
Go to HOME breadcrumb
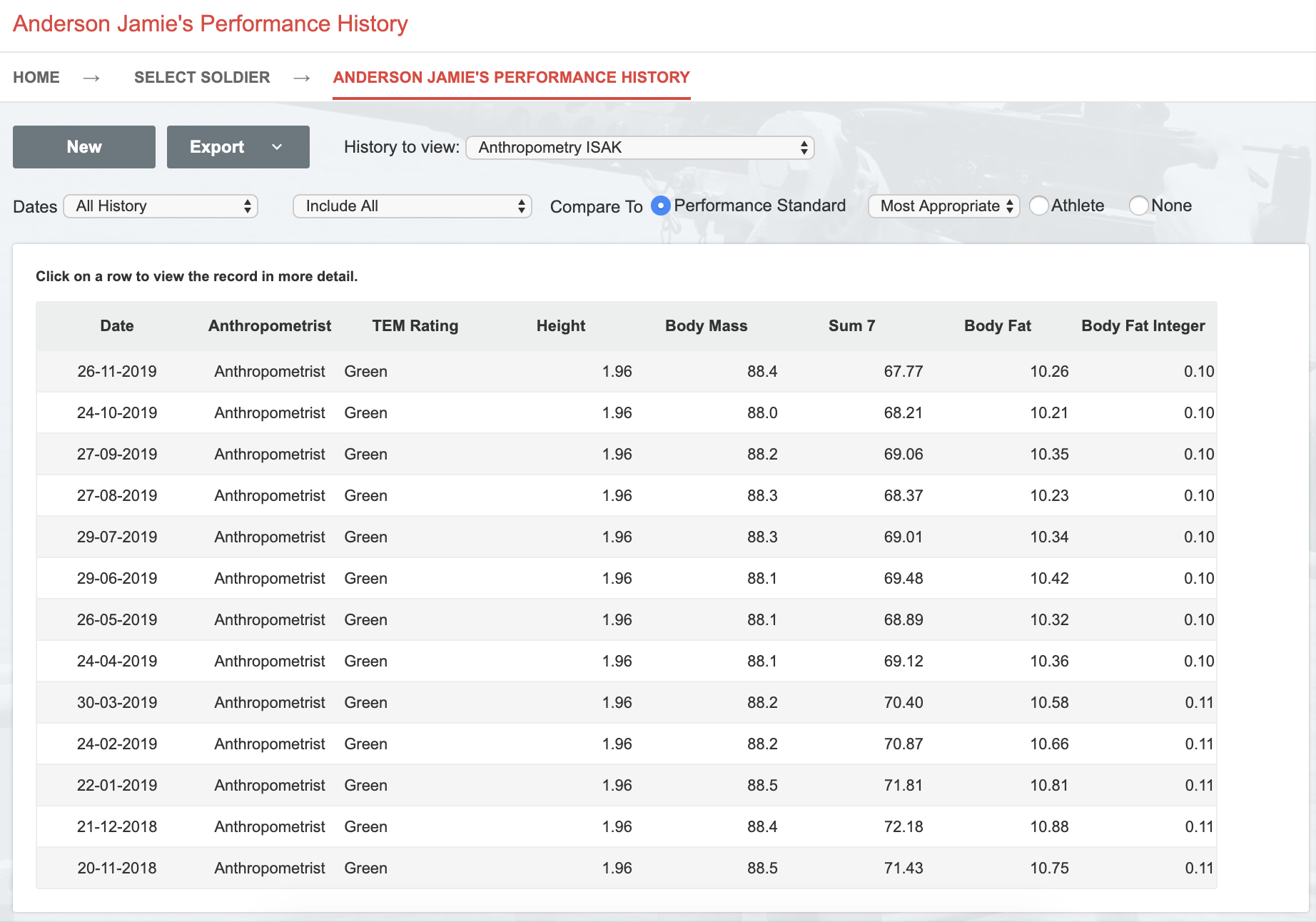click(36, 77)
